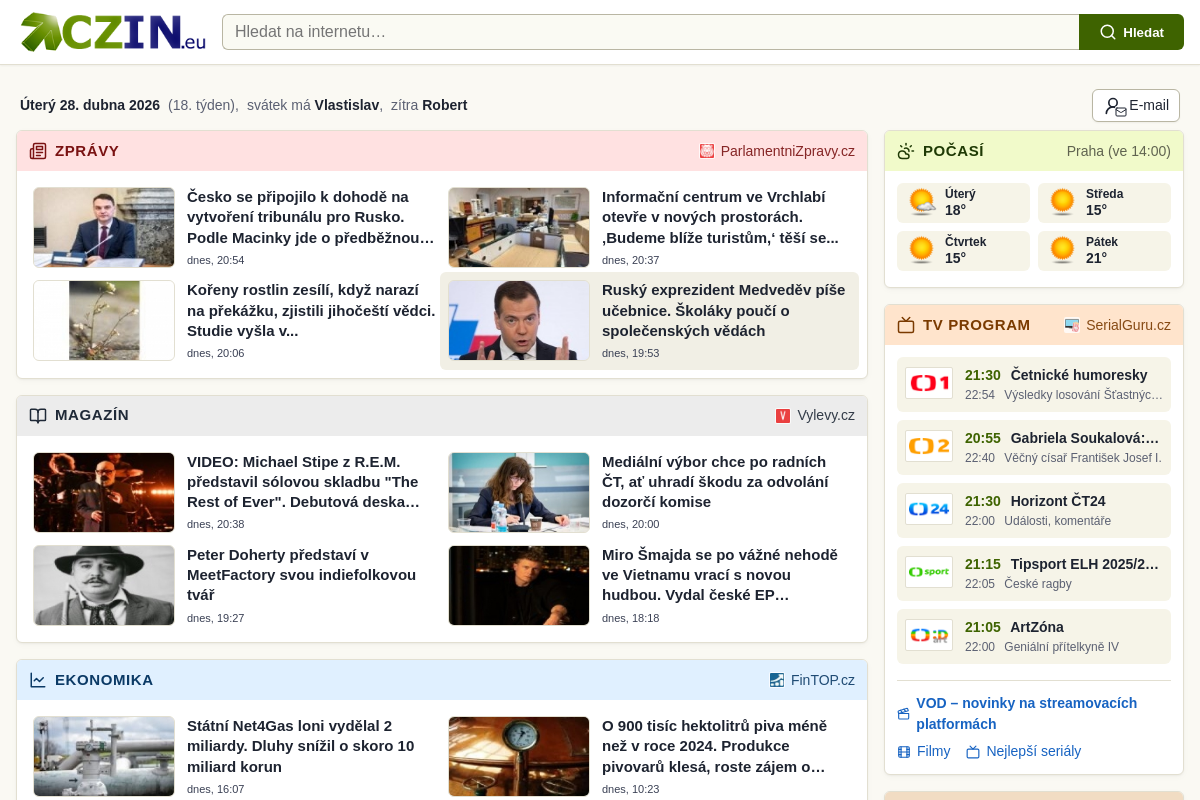Click the SerialGuru.cz favicon icon
The width and height of the screenshot is (1200, 800).
point(1072,325)
